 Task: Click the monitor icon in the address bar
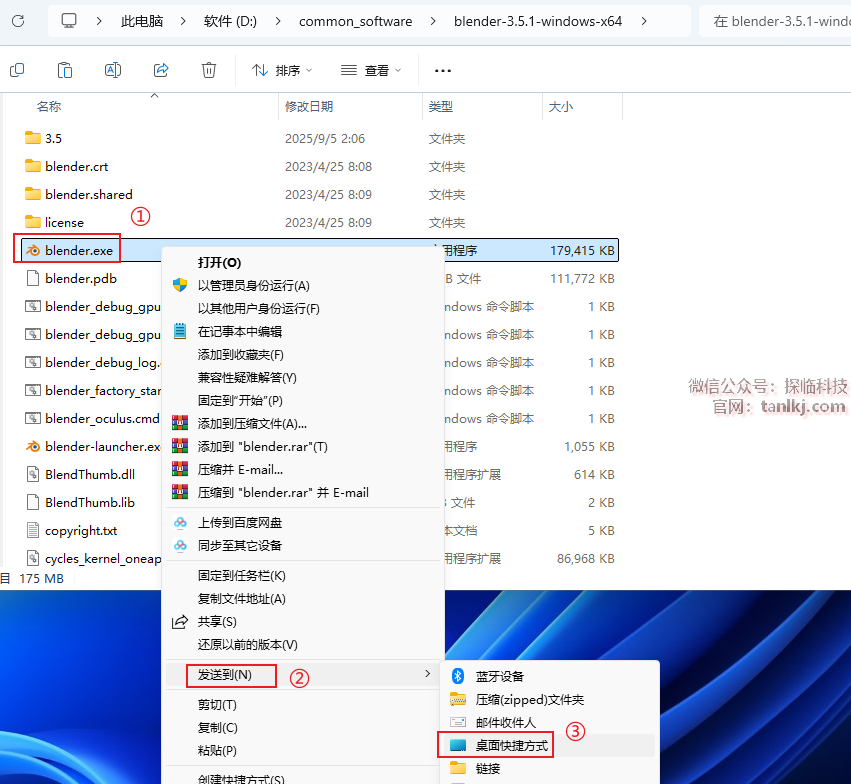[x=69, y=20]
